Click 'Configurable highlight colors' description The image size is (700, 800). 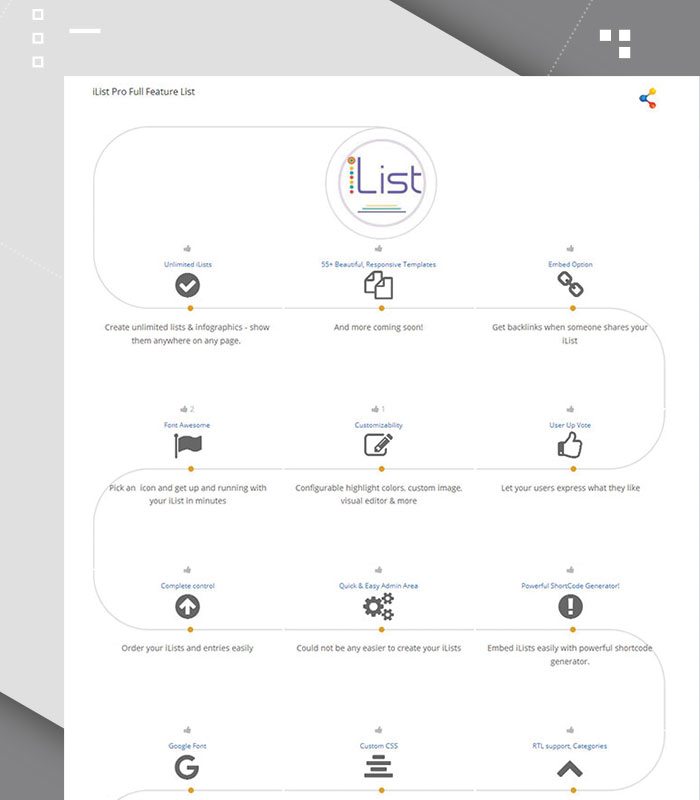tap(379, 494)
